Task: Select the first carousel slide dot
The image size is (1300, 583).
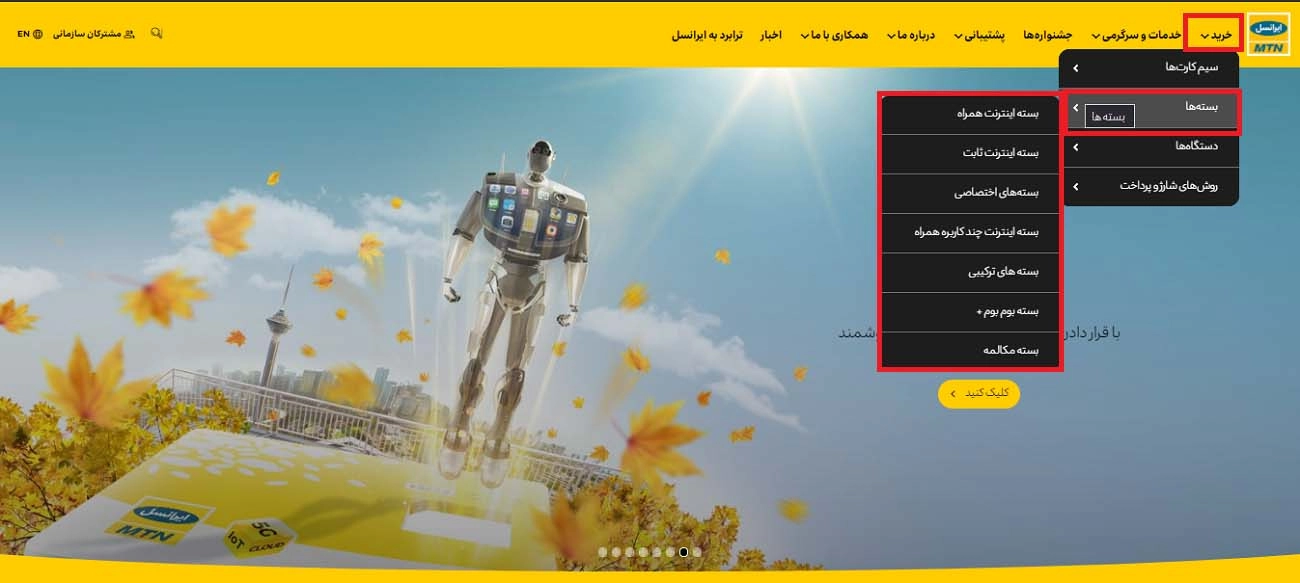Action: [x=603, y=551]
